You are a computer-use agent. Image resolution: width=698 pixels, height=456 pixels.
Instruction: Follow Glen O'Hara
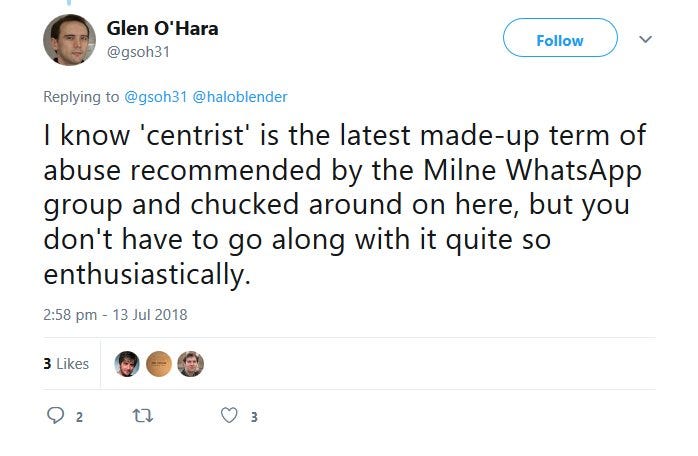click(x=560, y=40)
